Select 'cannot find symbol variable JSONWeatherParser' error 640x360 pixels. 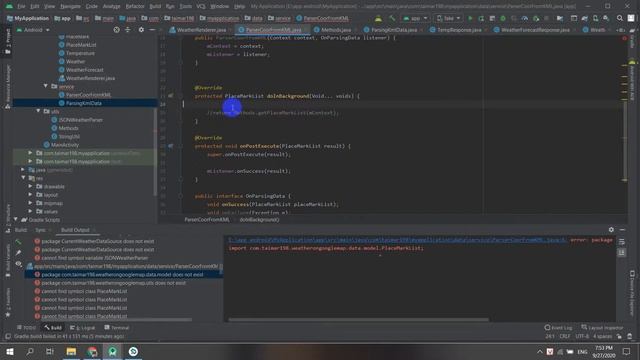[95, 258]
